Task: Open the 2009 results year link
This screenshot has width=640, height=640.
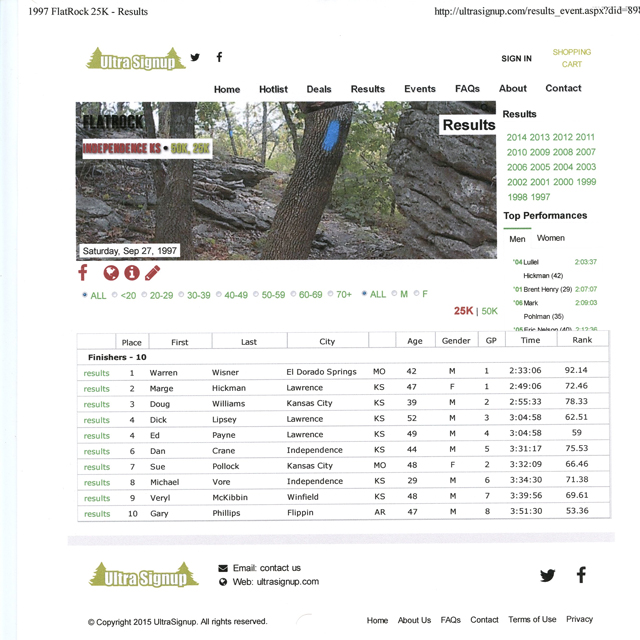Action: tap(540, 152)
